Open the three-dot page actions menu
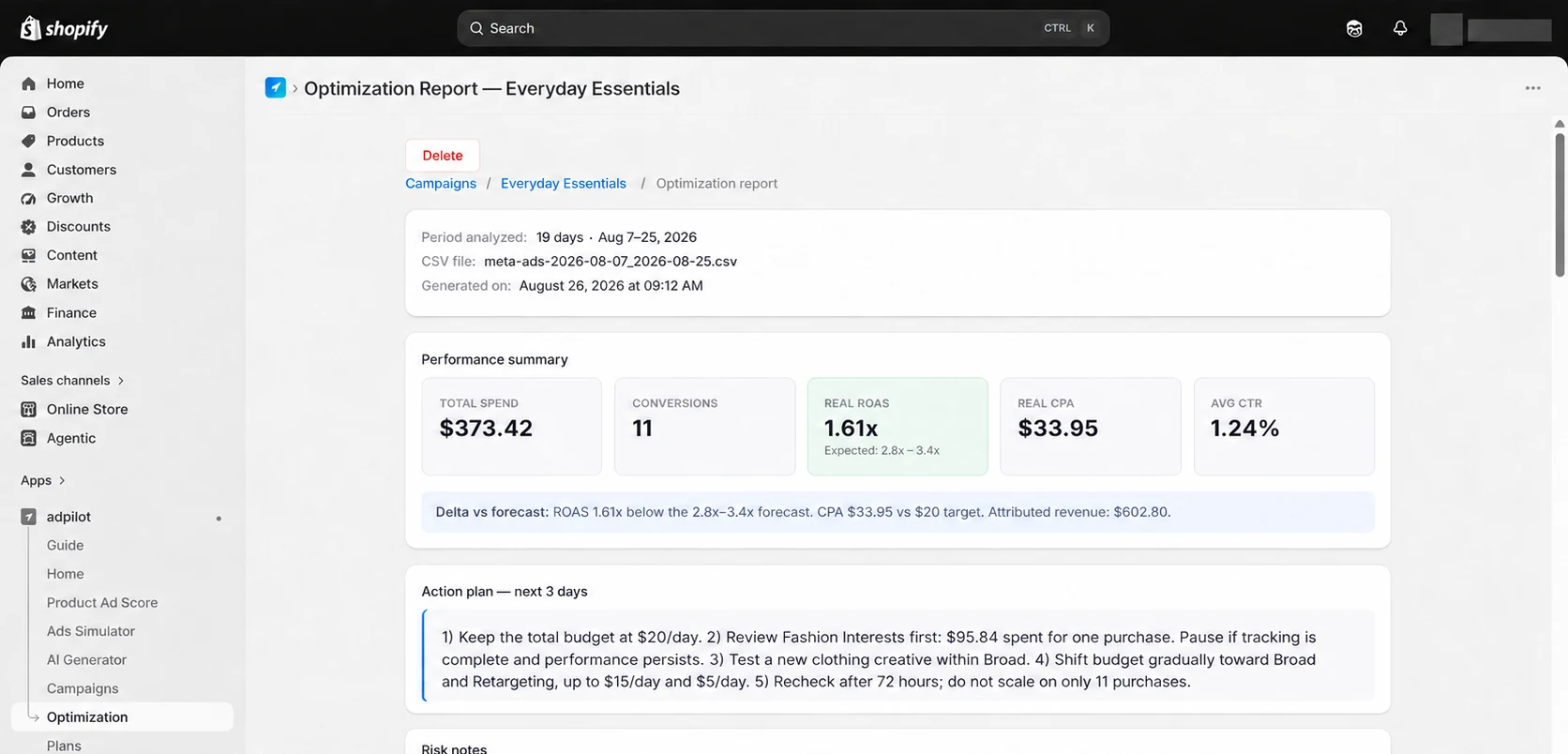The image size is (1568, 754). pyautogui.click(x=1533, y=88)
